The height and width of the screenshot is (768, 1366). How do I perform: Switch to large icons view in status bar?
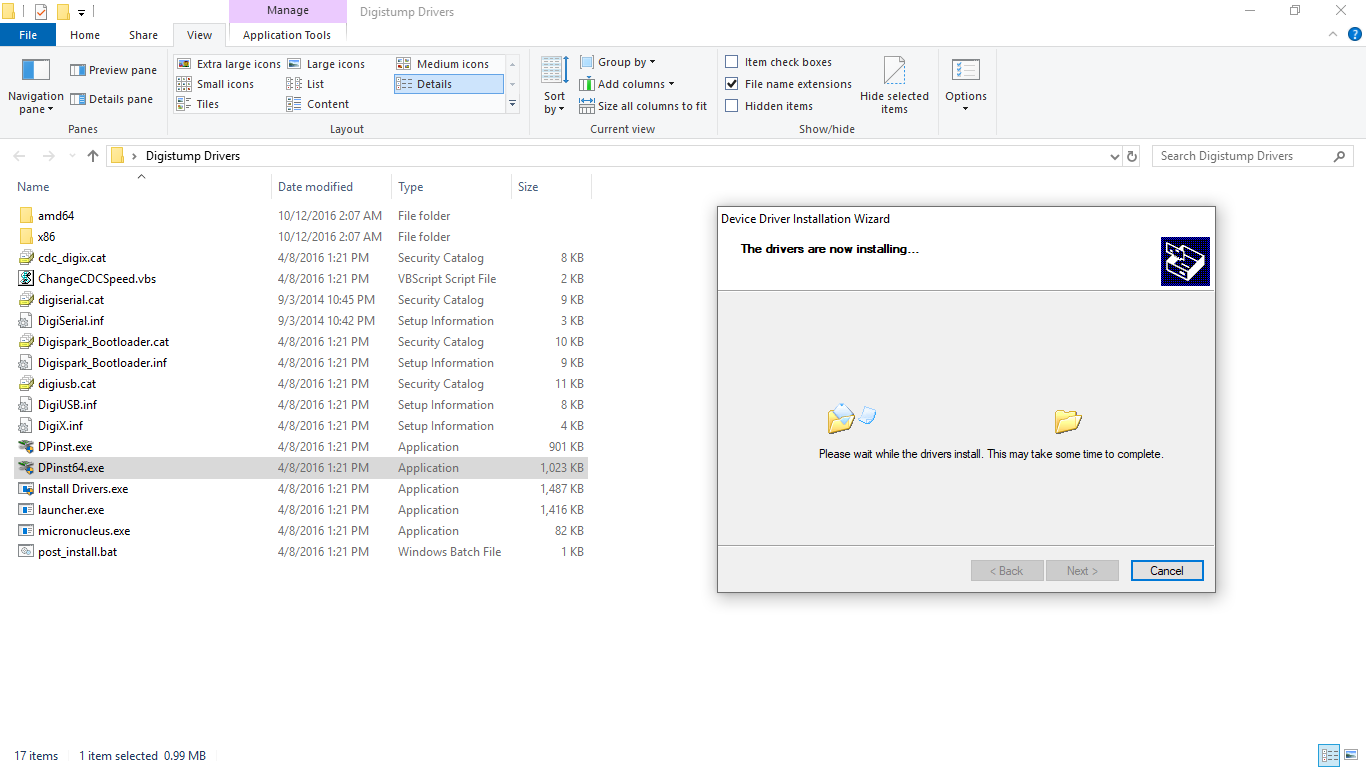(x=1351, y=756)
